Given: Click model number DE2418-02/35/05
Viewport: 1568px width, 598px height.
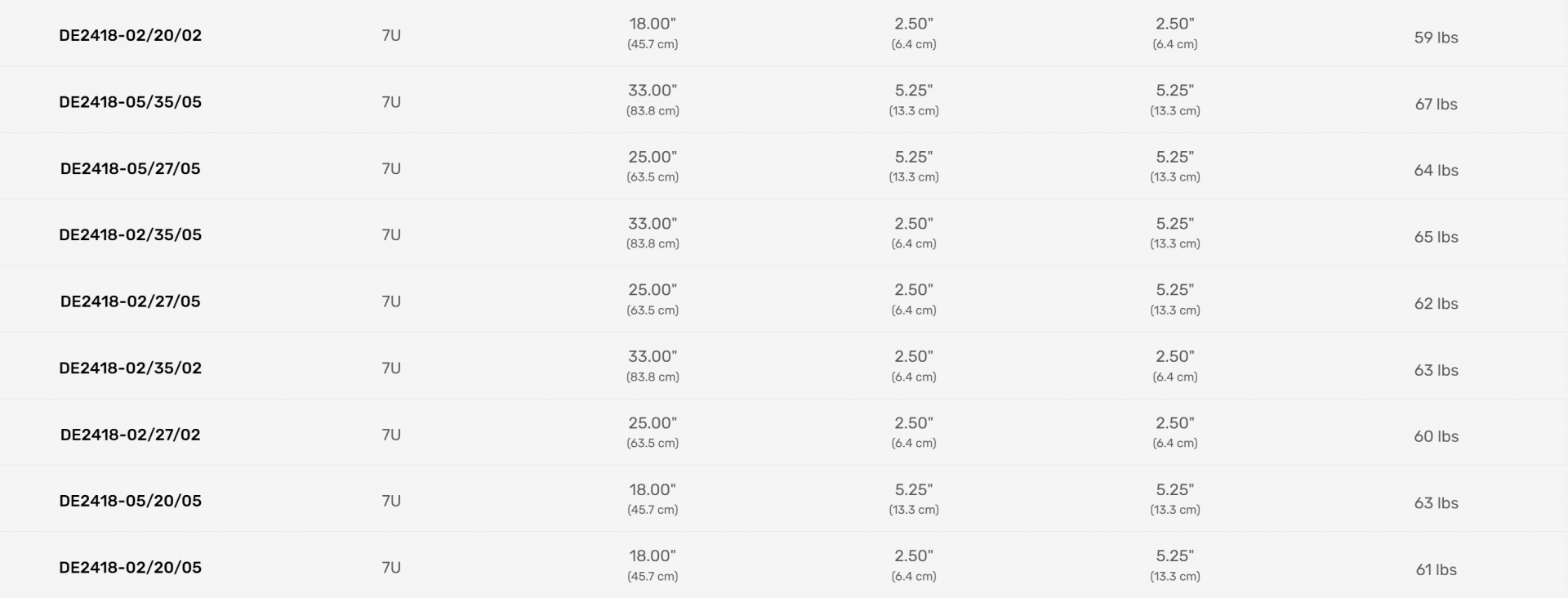Looking at the screenshot, I should coord(130,234).
